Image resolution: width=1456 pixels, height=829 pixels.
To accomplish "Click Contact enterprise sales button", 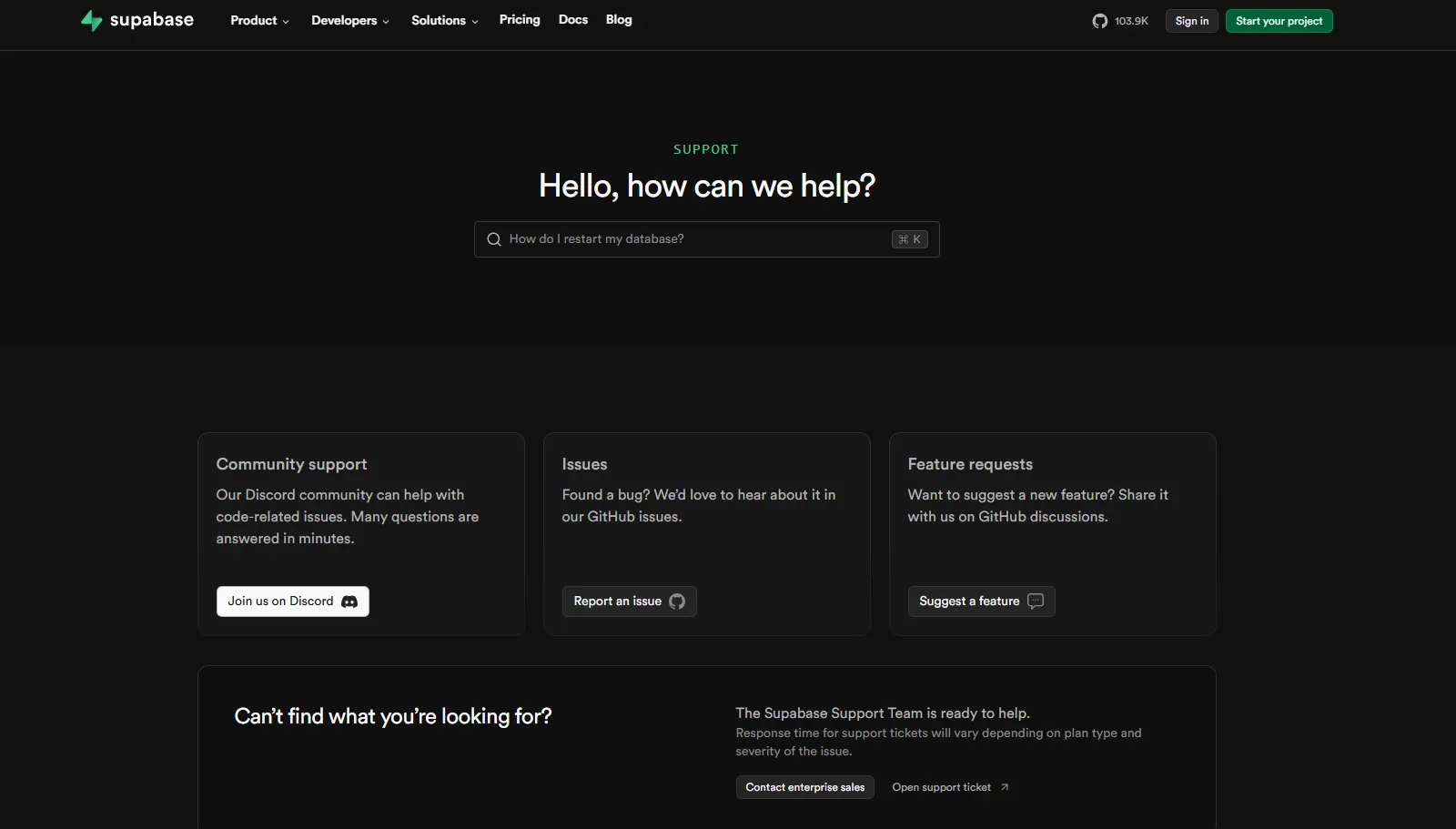I will (805, 787).
